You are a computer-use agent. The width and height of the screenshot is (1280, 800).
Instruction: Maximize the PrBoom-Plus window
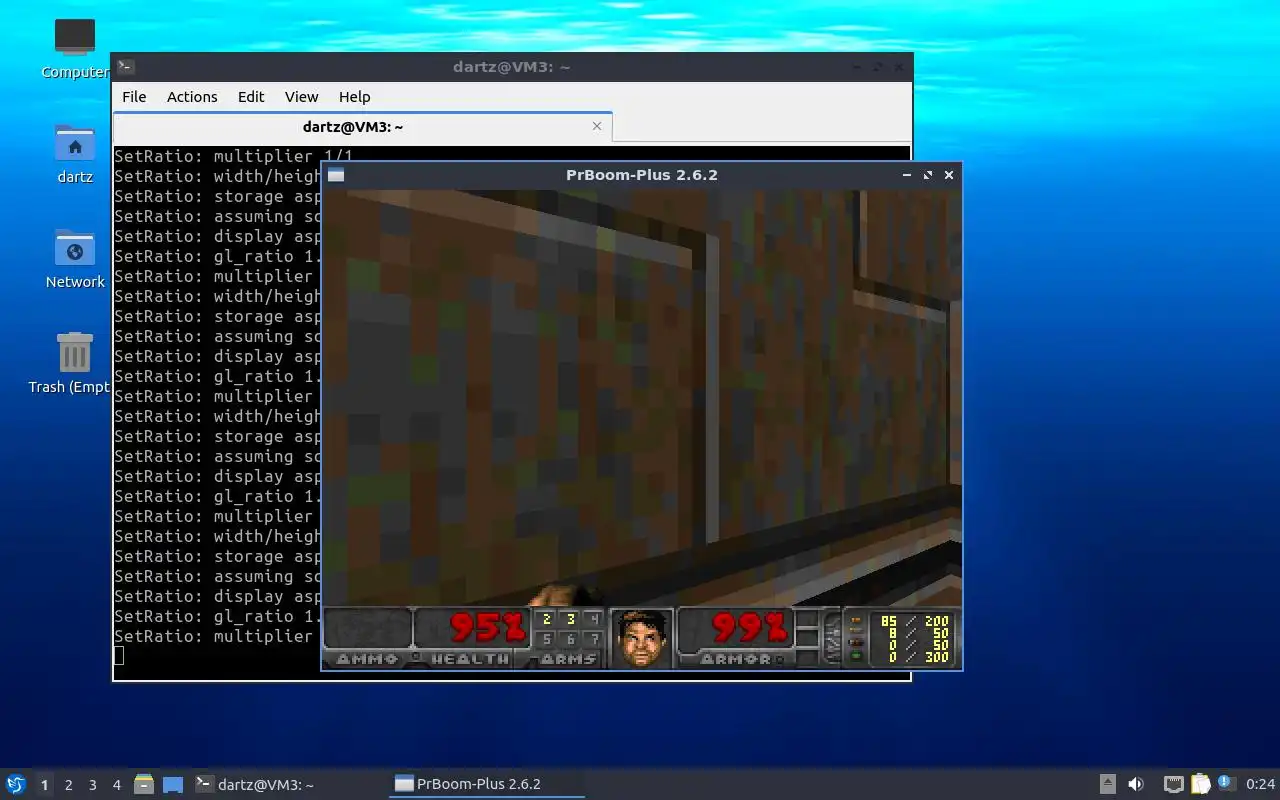928,175
